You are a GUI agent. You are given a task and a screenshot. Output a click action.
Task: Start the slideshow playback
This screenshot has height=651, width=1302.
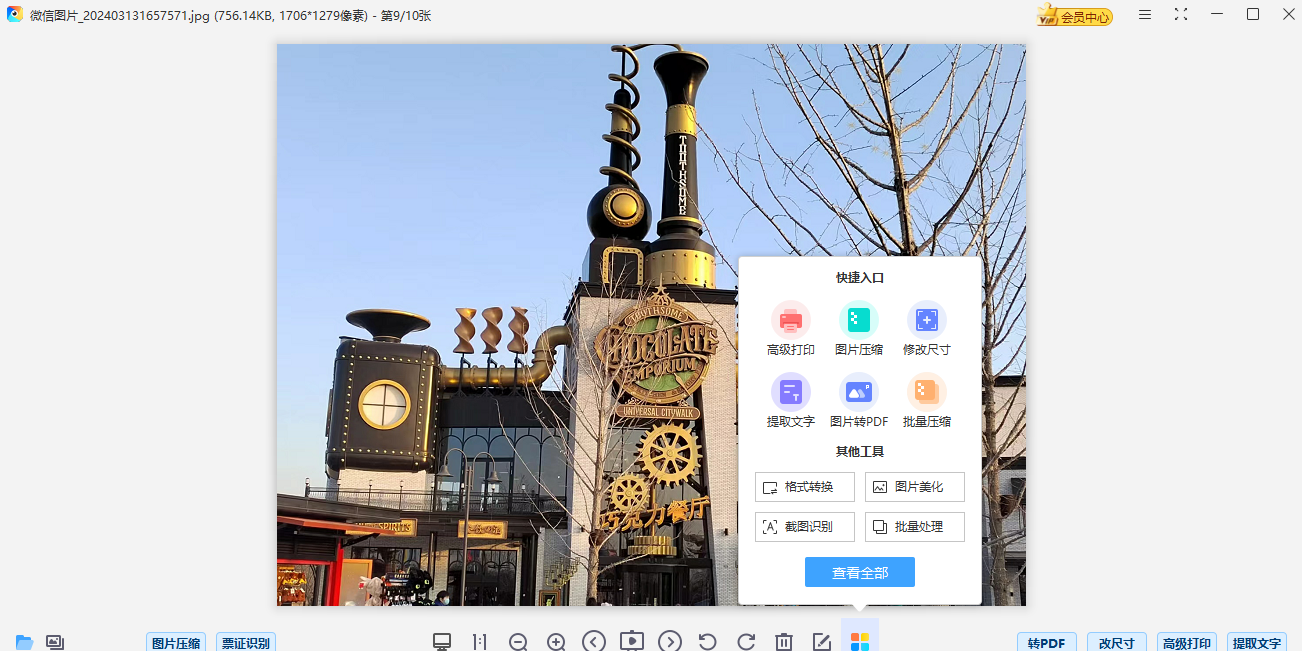click(632, 641)
